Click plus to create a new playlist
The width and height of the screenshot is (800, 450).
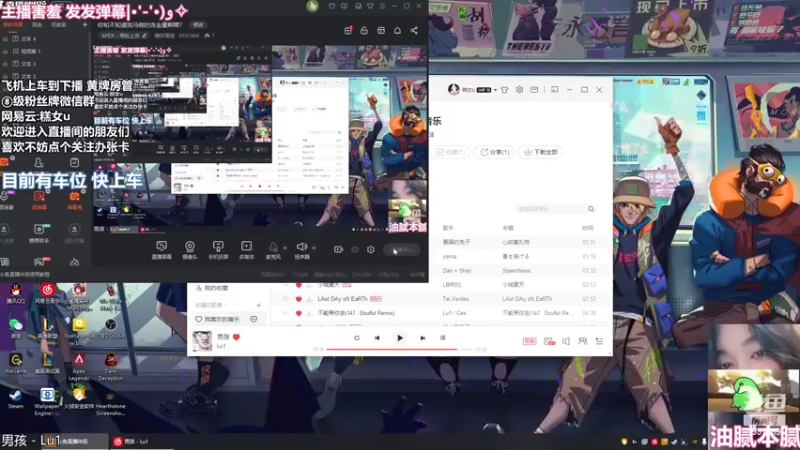[259, 305]
